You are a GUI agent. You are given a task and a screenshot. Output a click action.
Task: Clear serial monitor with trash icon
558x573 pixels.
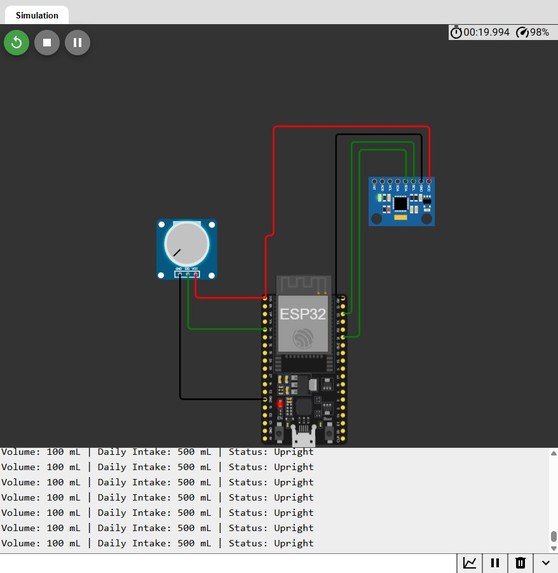(520, 563)
